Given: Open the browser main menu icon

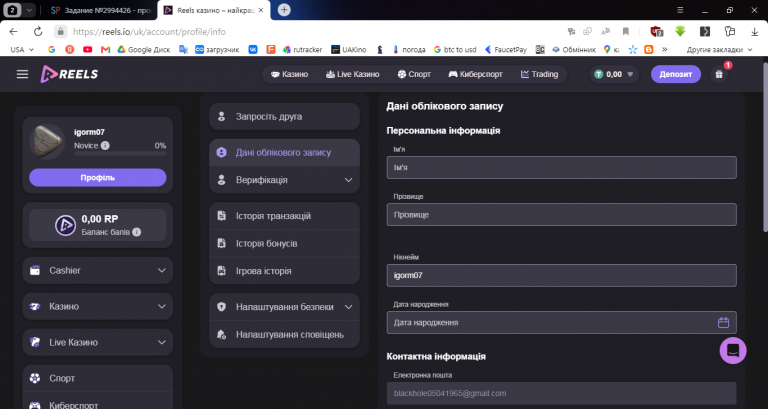Looking at the screenshot, I should coord(680,10).
